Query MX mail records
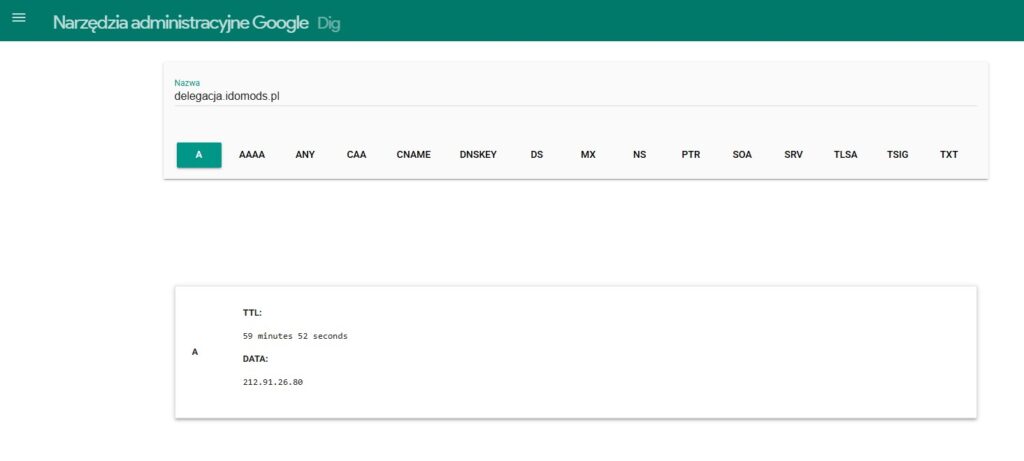 coord(588,155)
